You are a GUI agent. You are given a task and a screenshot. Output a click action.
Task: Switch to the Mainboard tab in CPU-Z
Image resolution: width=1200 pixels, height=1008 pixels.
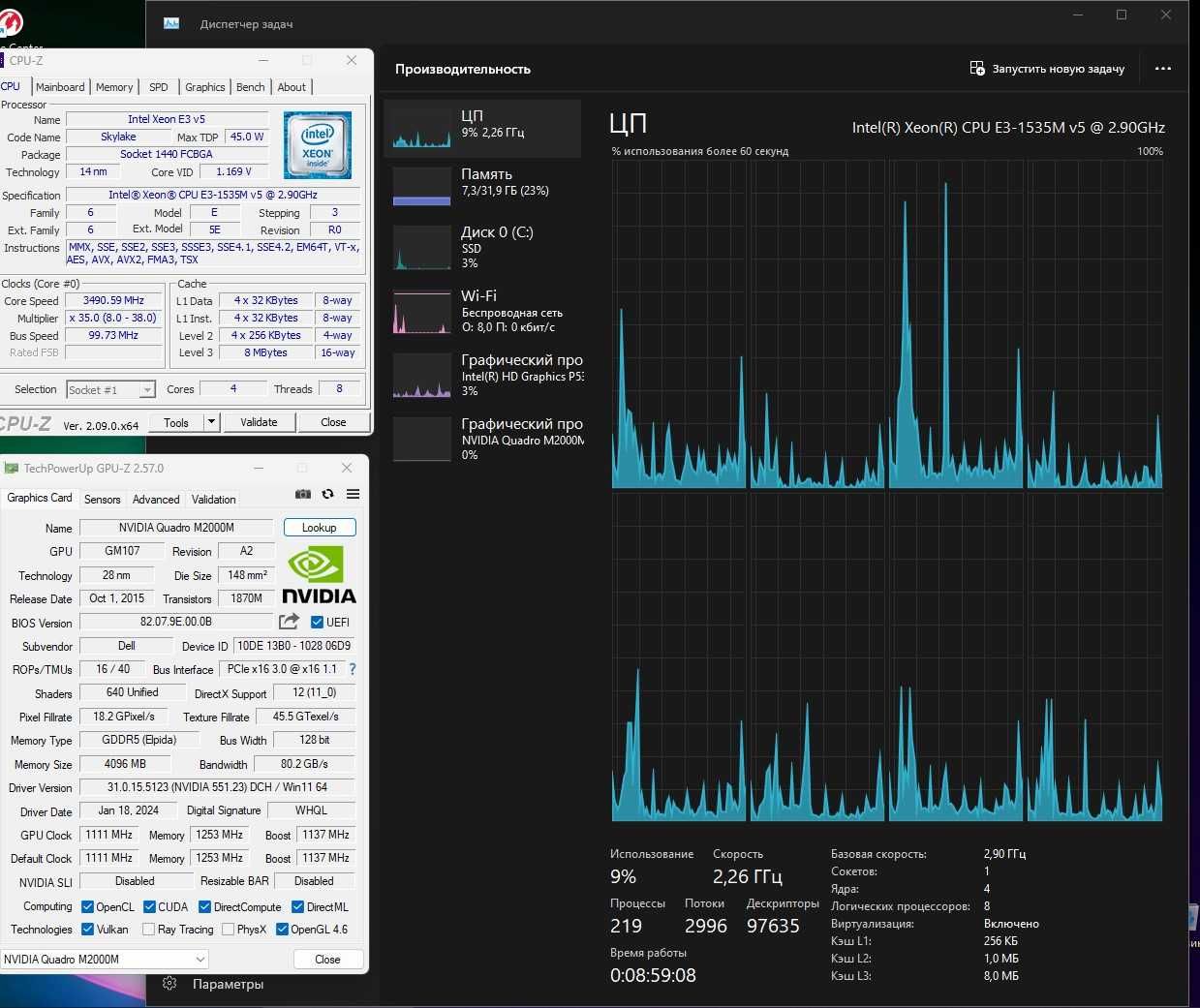(x=60, y=87)
